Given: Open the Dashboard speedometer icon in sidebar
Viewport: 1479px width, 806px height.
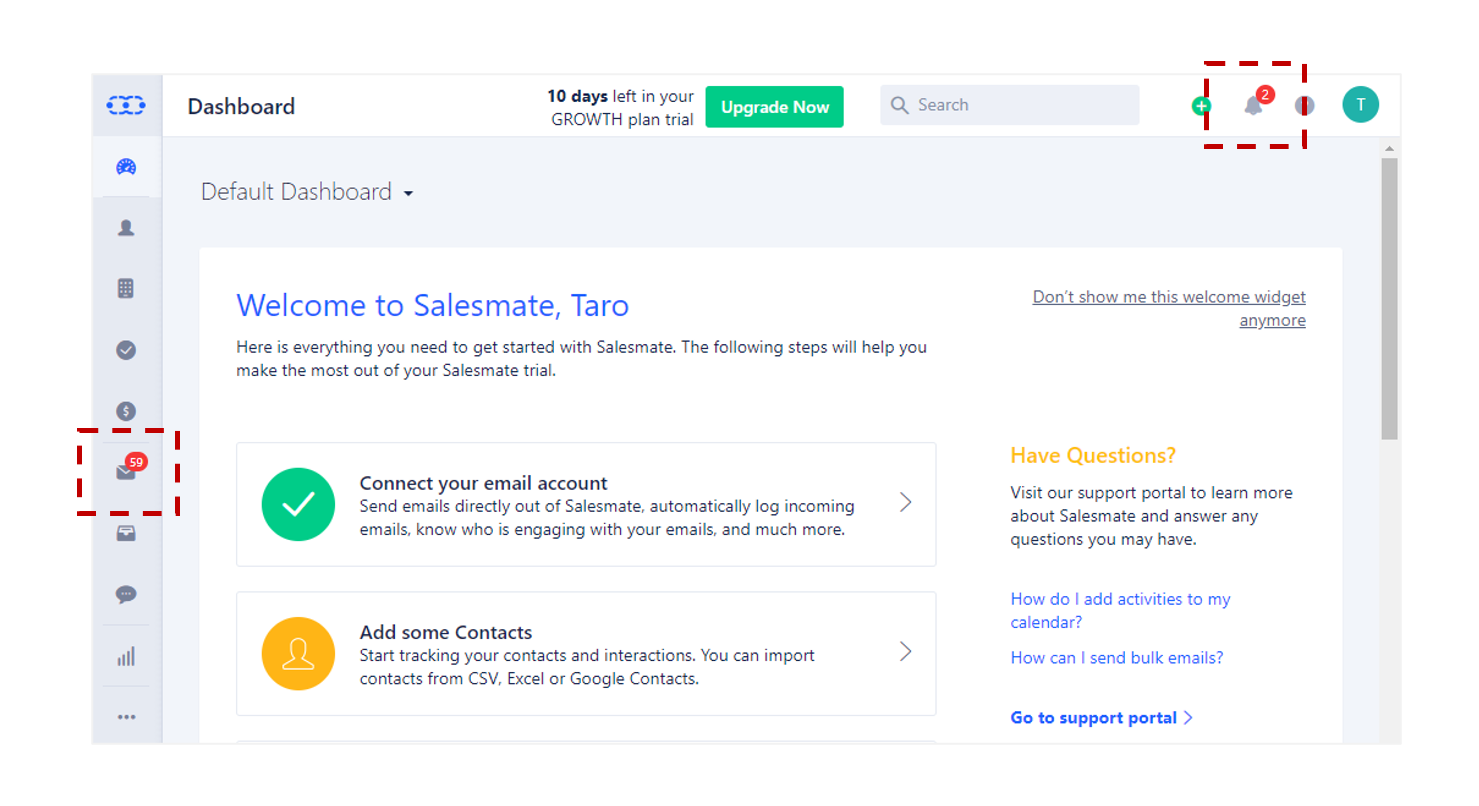Looking at the screenshot, I should [x=126, y=167].
